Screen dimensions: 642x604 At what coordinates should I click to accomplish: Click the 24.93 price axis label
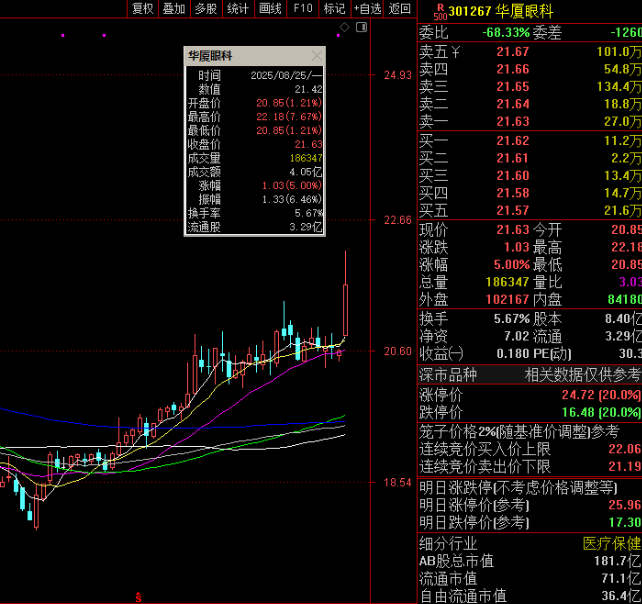(397, 75)
